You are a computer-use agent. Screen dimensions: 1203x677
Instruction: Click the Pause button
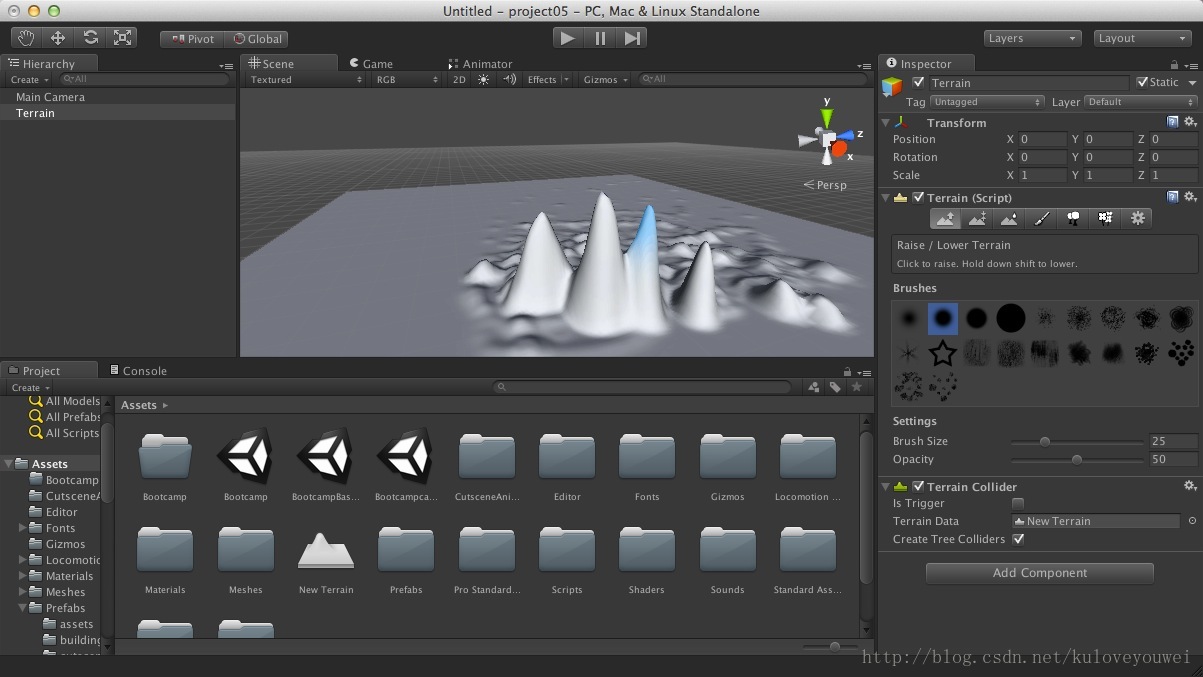click(x=600, y=38)
